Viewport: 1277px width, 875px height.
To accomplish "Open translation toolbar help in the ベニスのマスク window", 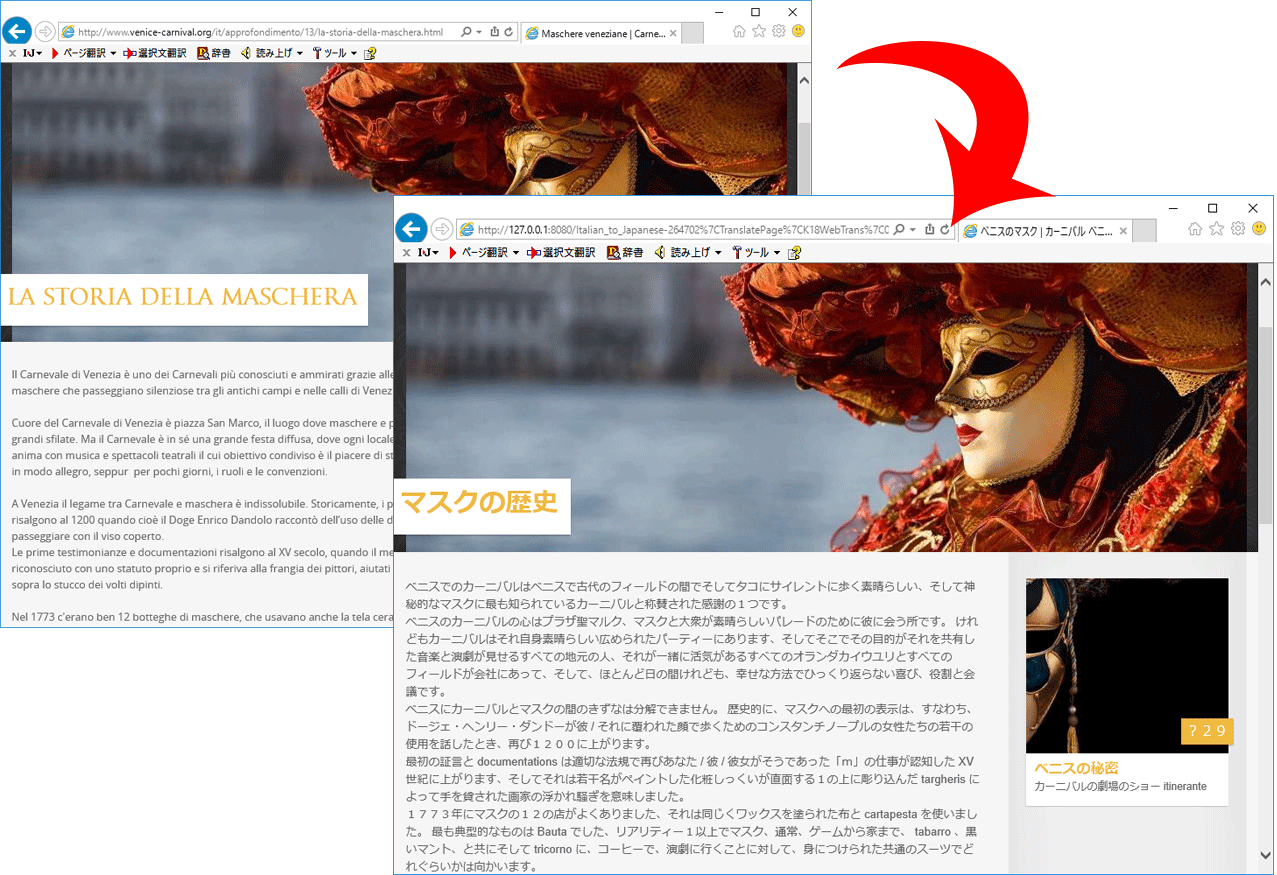I will pyautogui.click(x=794, y=253).
